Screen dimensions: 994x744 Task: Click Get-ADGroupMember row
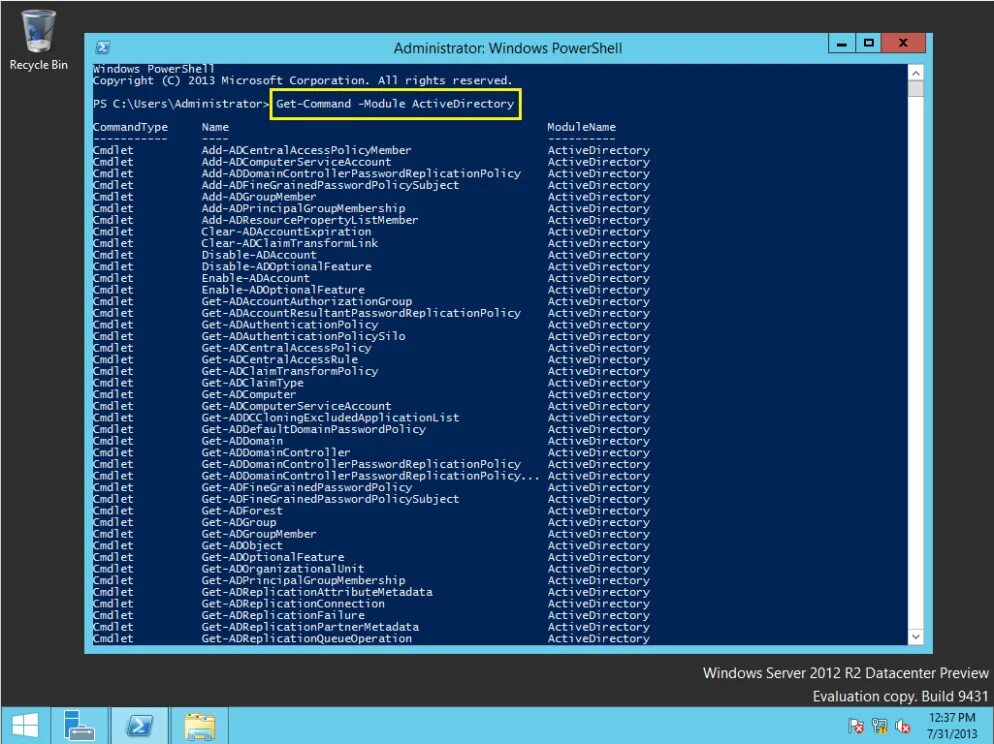point(371,534)
